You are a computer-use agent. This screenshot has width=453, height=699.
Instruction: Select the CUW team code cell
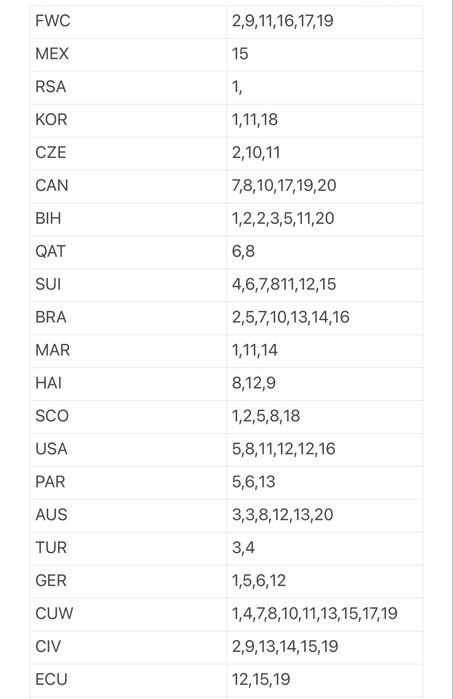[128, 615]
